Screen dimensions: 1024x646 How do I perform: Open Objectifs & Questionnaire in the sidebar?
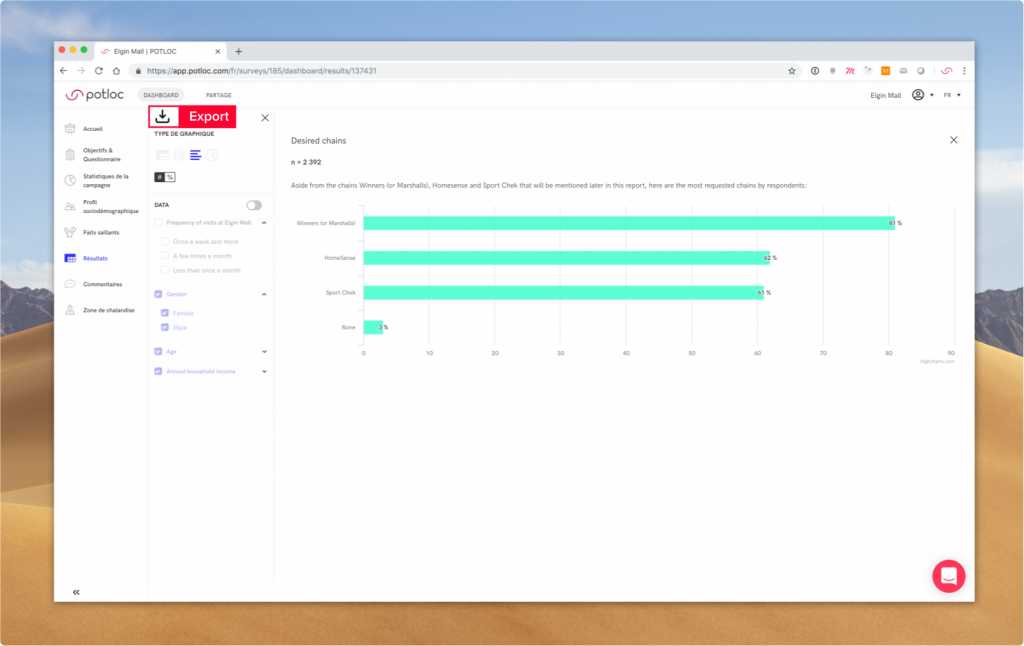102,154
